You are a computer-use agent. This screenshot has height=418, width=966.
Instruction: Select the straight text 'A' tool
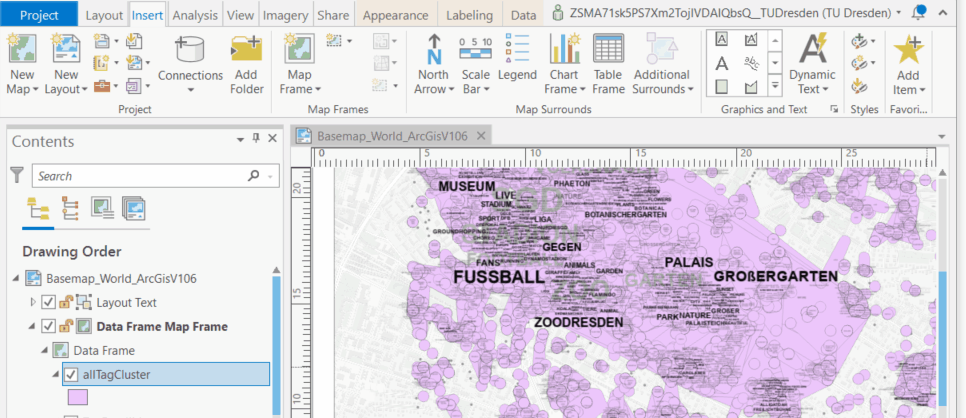(722, 64)
